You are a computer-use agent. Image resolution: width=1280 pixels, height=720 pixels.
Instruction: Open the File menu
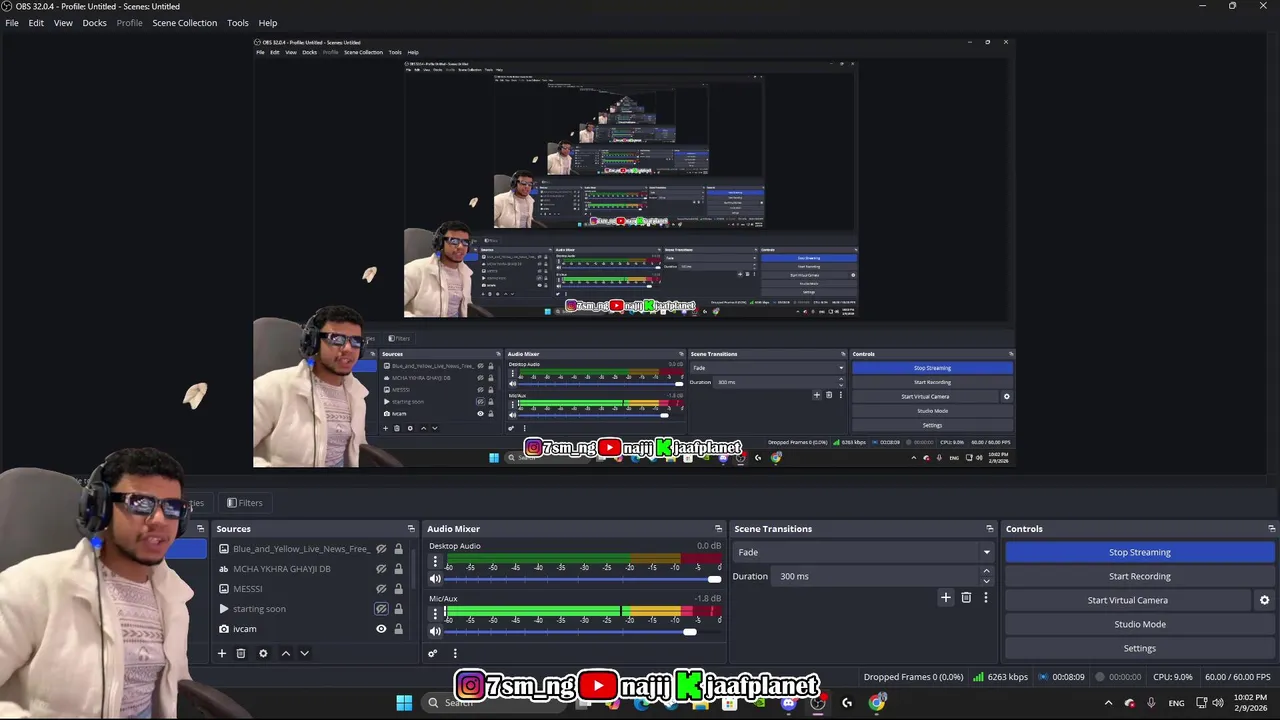[x=12, y=23]
